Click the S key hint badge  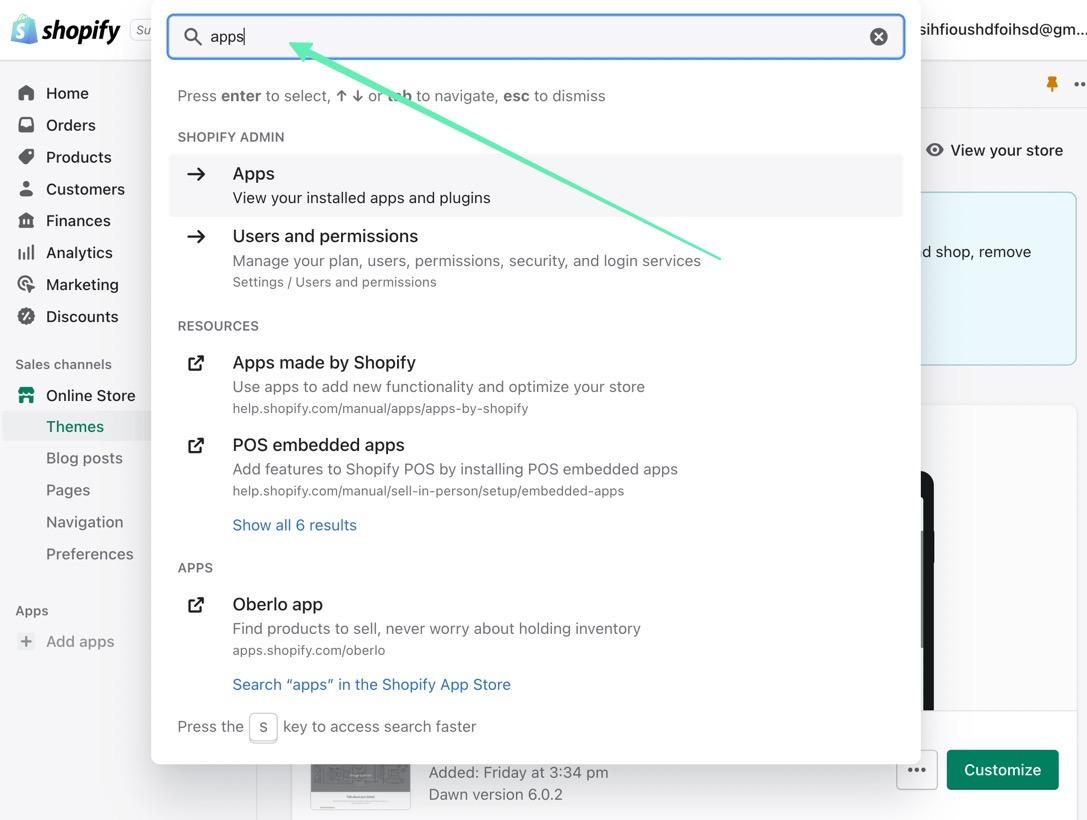[263, 727]
